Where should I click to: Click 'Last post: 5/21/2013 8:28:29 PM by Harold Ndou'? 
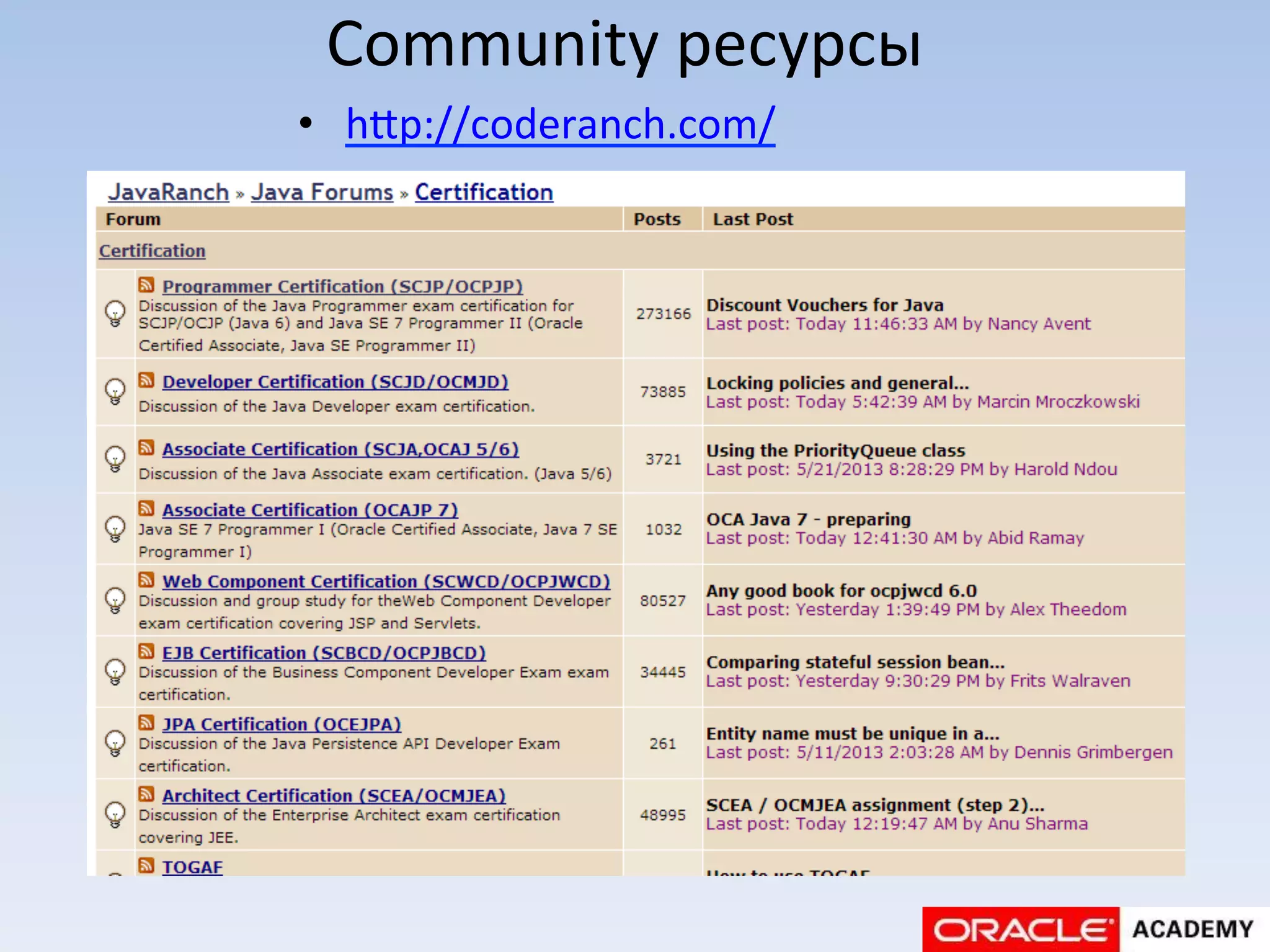(912, 469)
